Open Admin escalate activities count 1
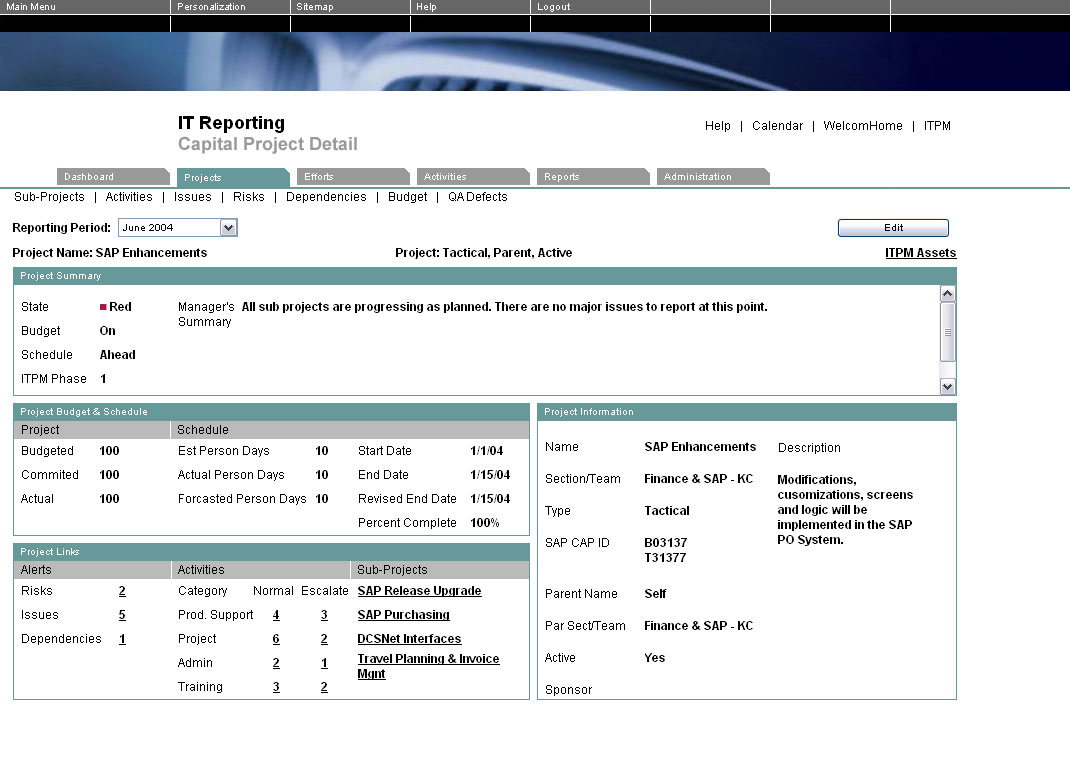The image size is (1070, 780). coord(324,663)
